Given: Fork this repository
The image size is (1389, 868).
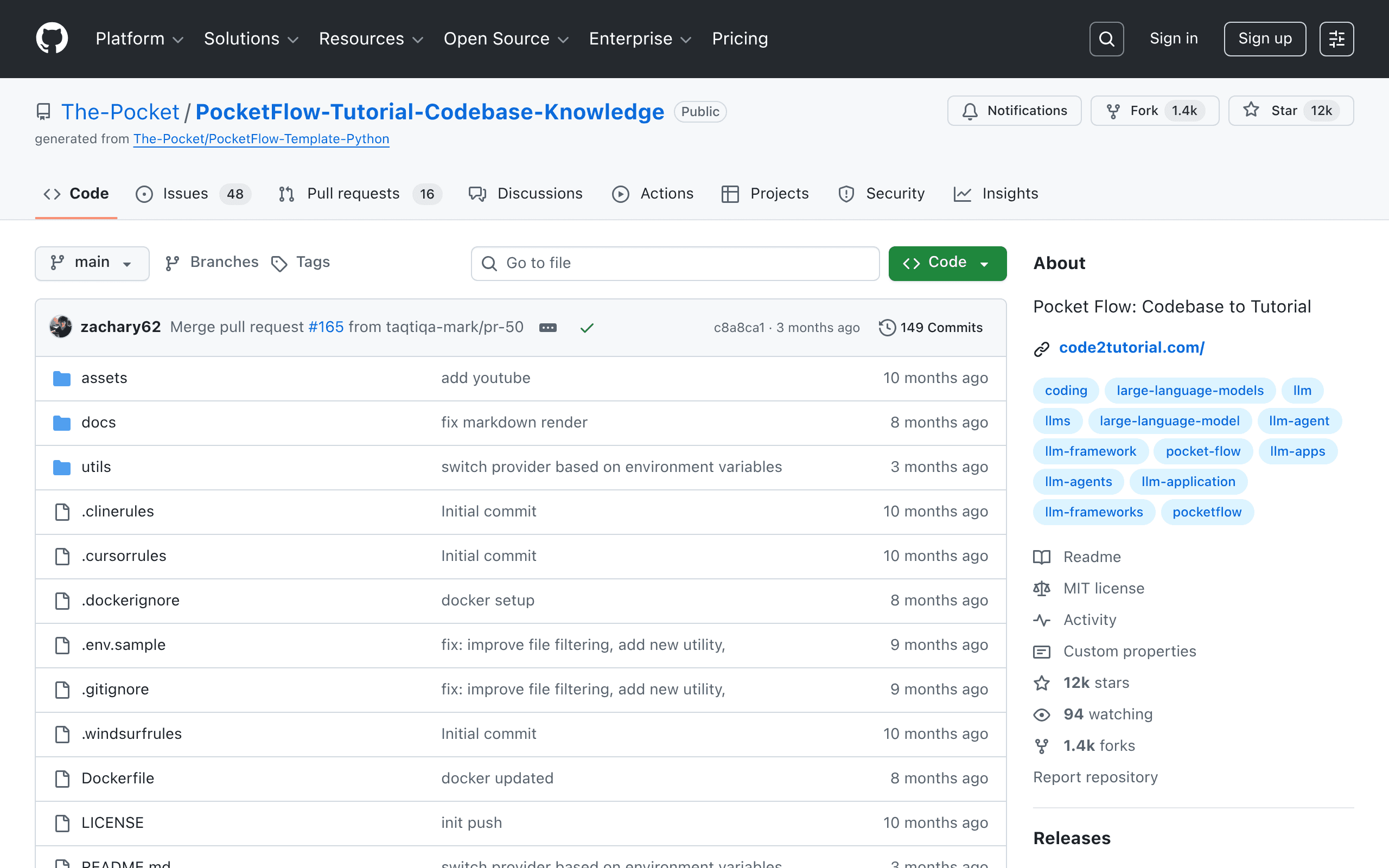Looking at the screenshot, I should (x=1154, y=111).
